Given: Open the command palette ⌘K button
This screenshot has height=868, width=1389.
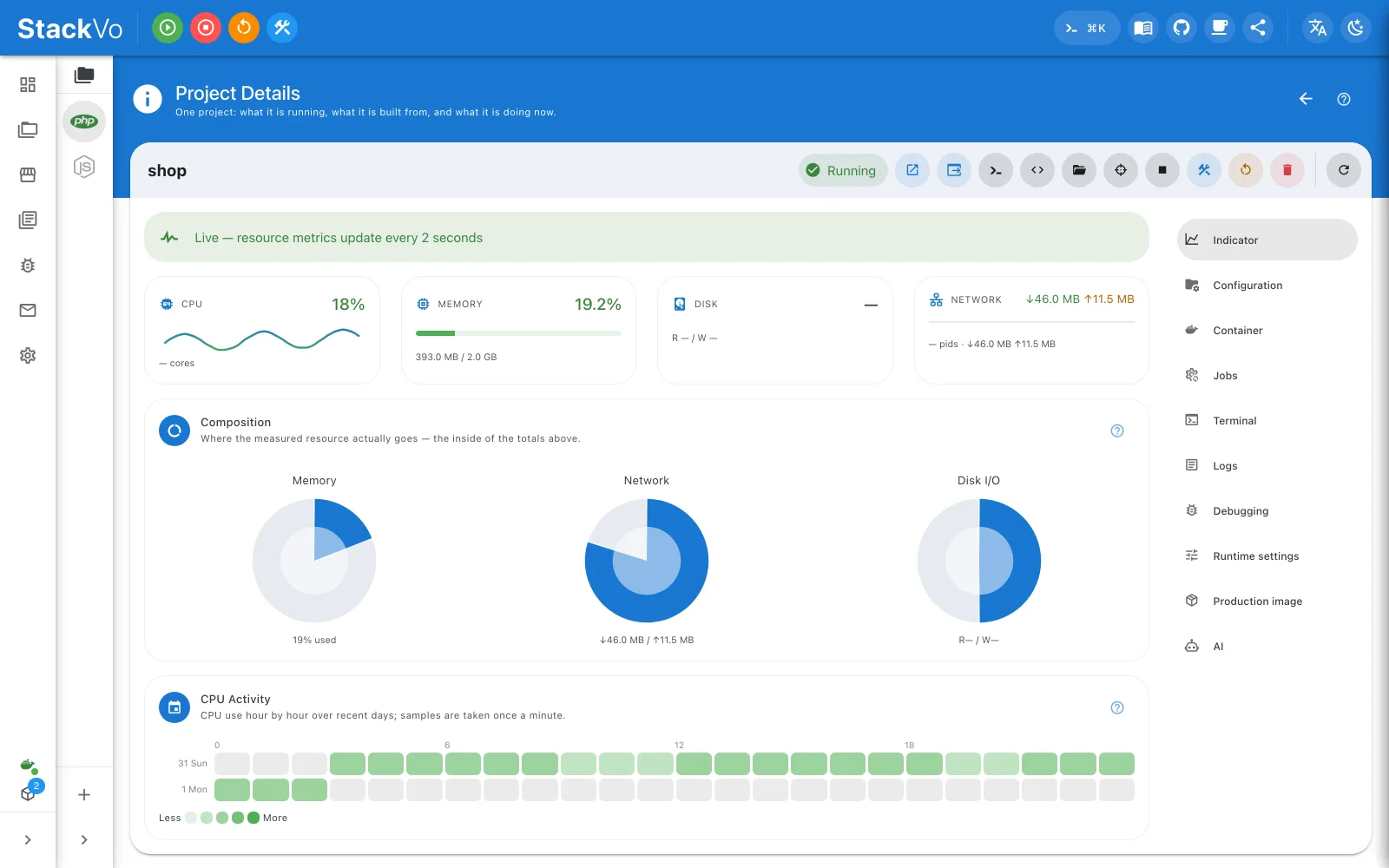Looking at the screenshot, I should coord(1086,28).
